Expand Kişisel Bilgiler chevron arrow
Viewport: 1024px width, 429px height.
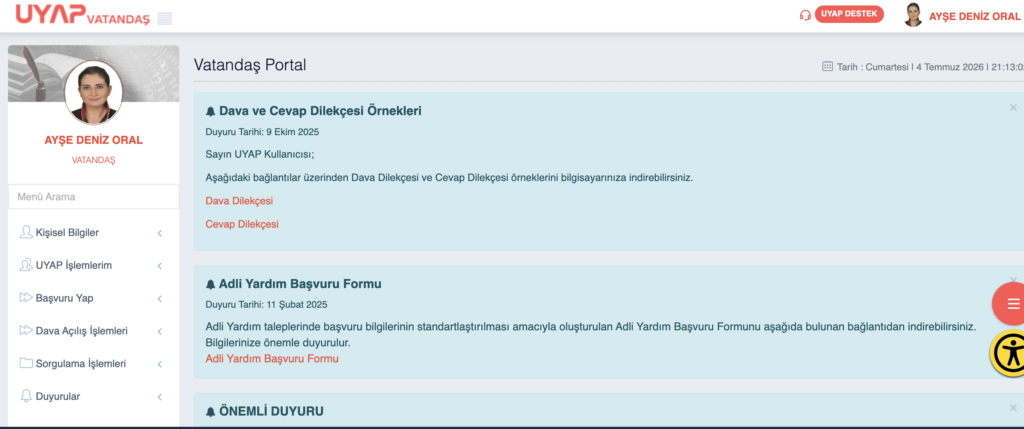(x=160, y=233)
